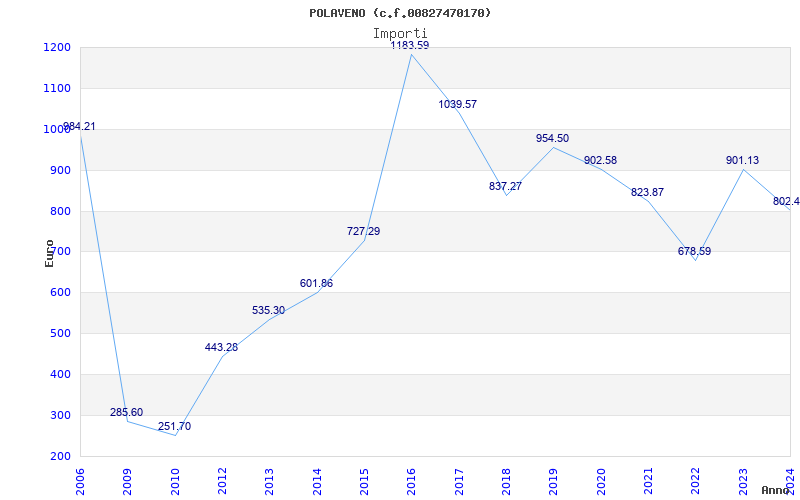800x500 pixels.
Task: Select the 678.59 data label
Action: 694,252
